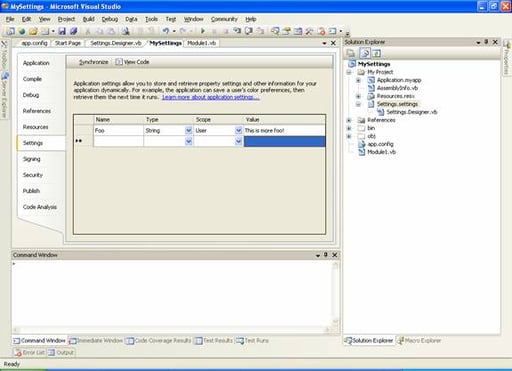Image resolution: width=512 pixels, height=371 pixels.
Task: Open the File menu
Action: (10, 19)
